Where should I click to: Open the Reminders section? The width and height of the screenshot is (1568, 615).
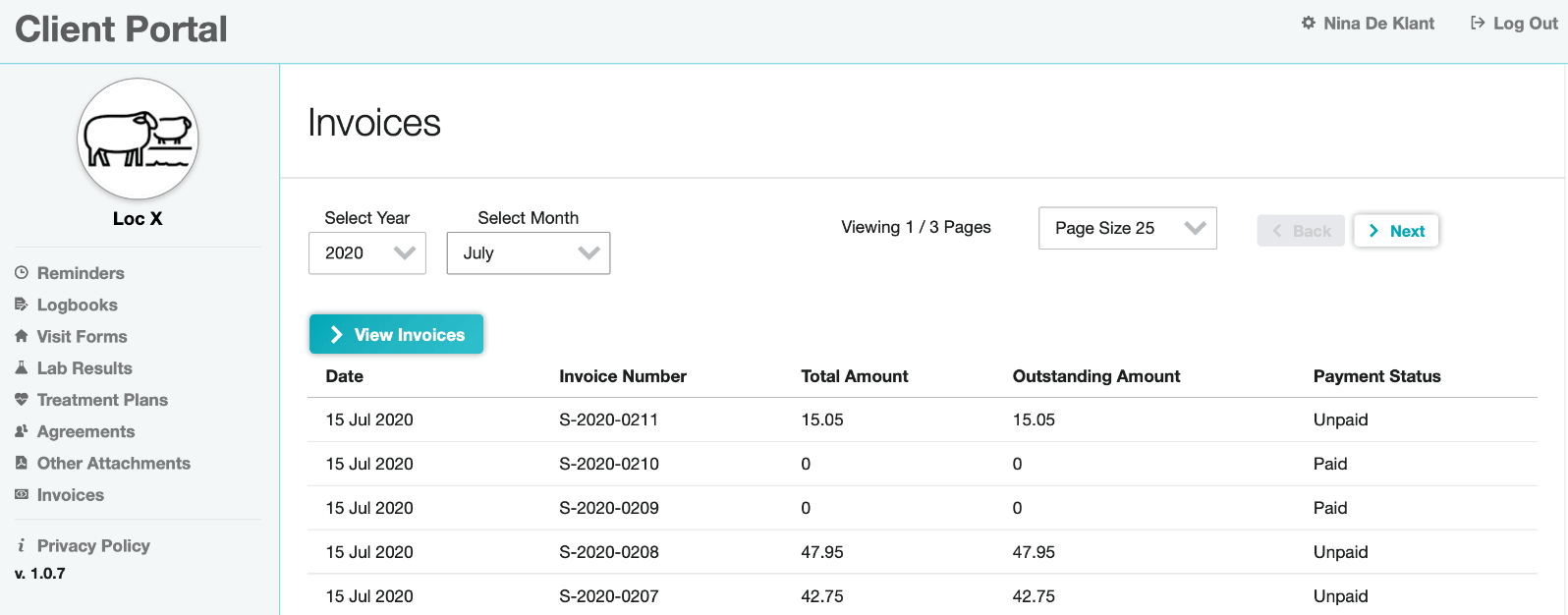click(x=81, y=273)
